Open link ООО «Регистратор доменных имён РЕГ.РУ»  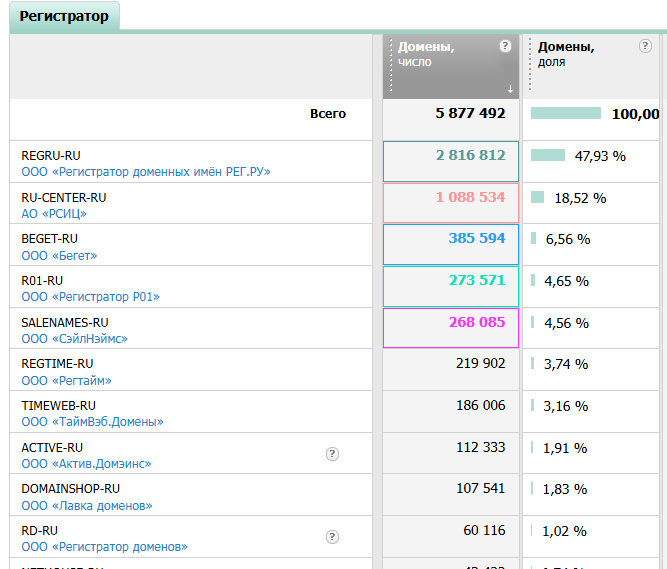point(146,172)
